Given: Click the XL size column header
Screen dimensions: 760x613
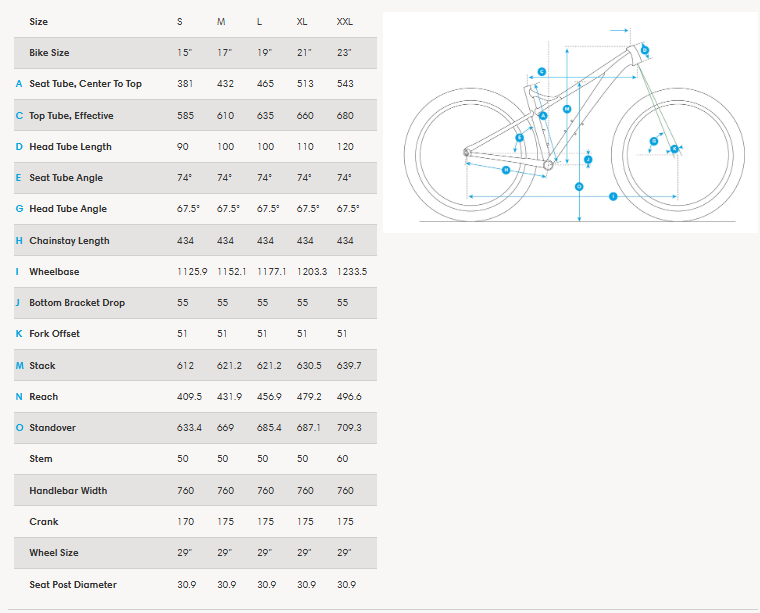Looking at the screenshot, I should click(302, 21).
